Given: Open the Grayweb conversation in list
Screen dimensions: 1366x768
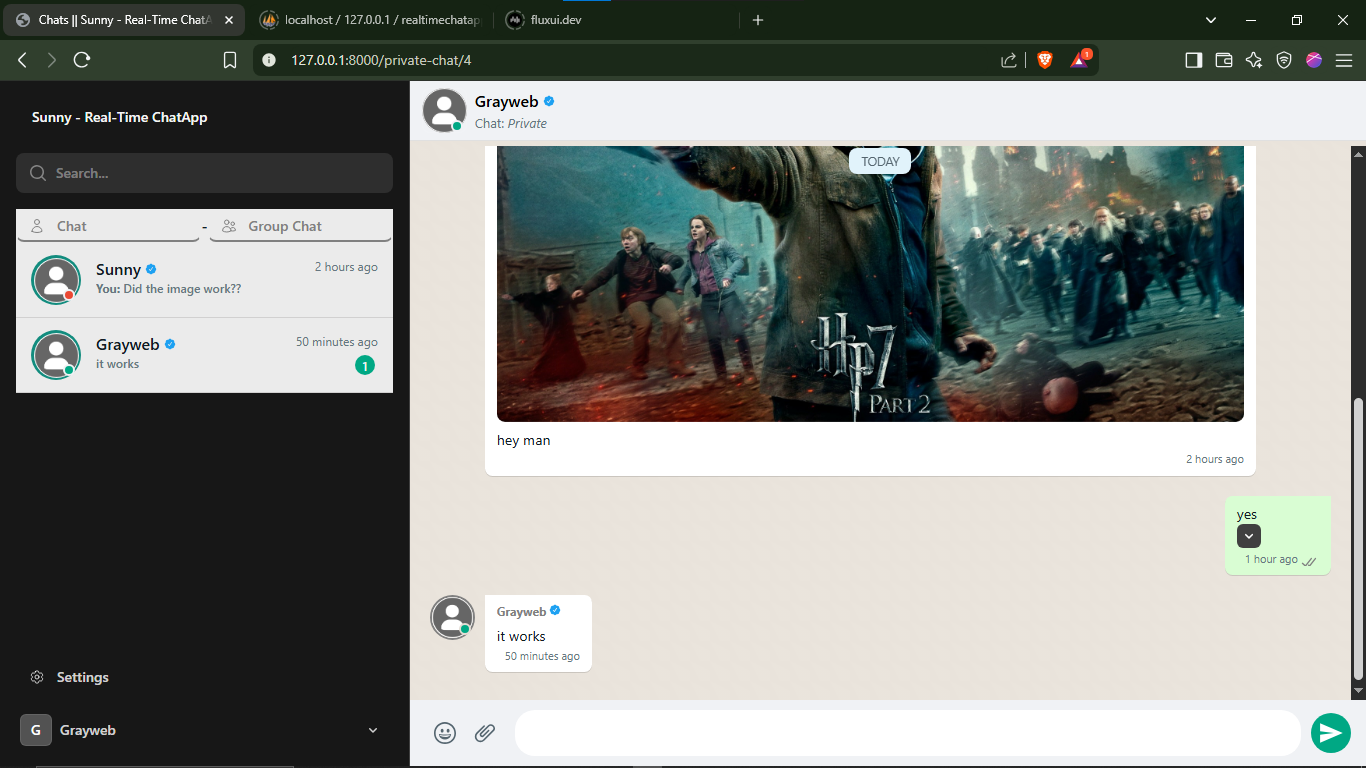Looking at the screenshot, I should click(x=204, y=355).
